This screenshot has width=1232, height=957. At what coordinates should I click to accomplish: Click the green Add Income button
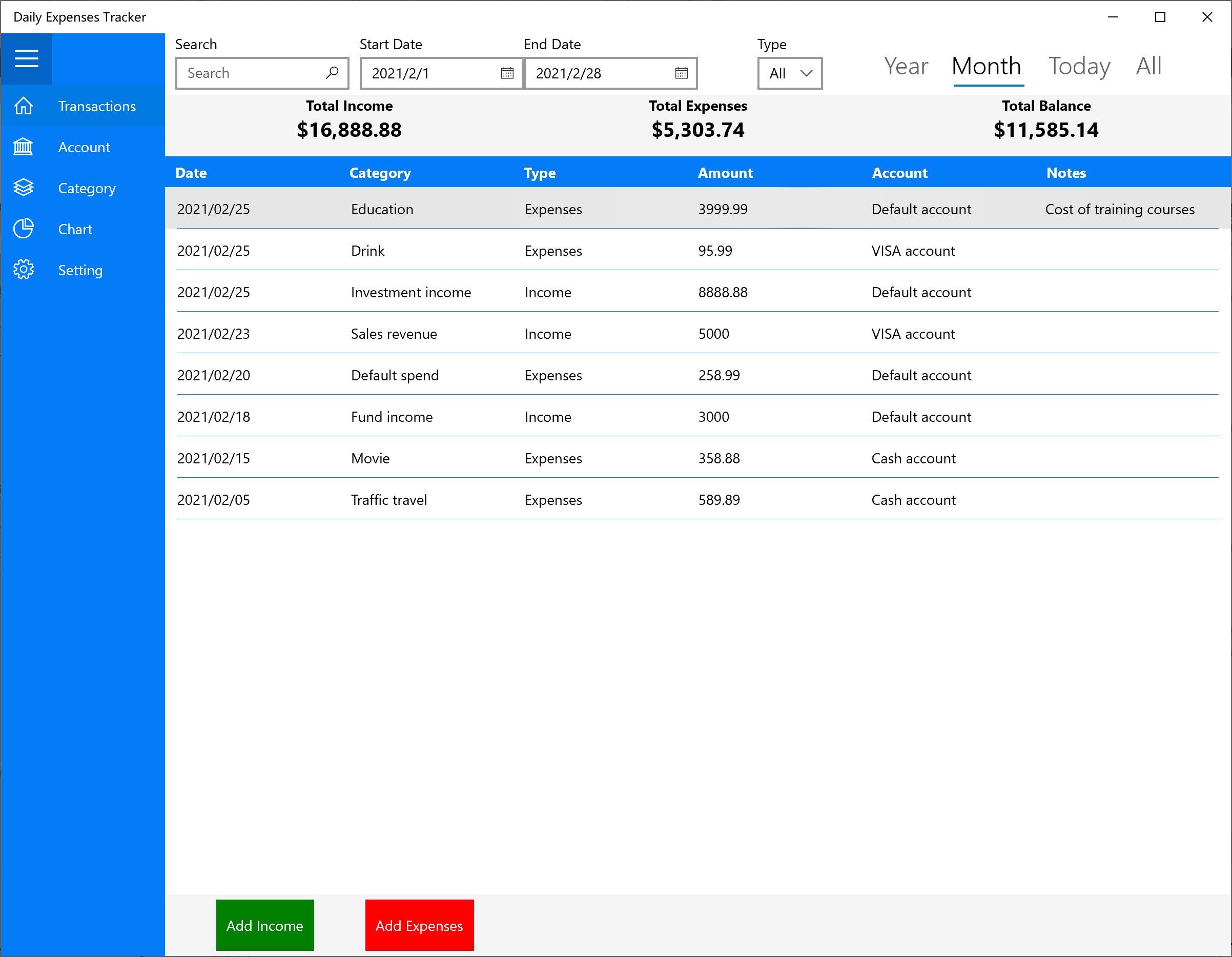(264, 925)
